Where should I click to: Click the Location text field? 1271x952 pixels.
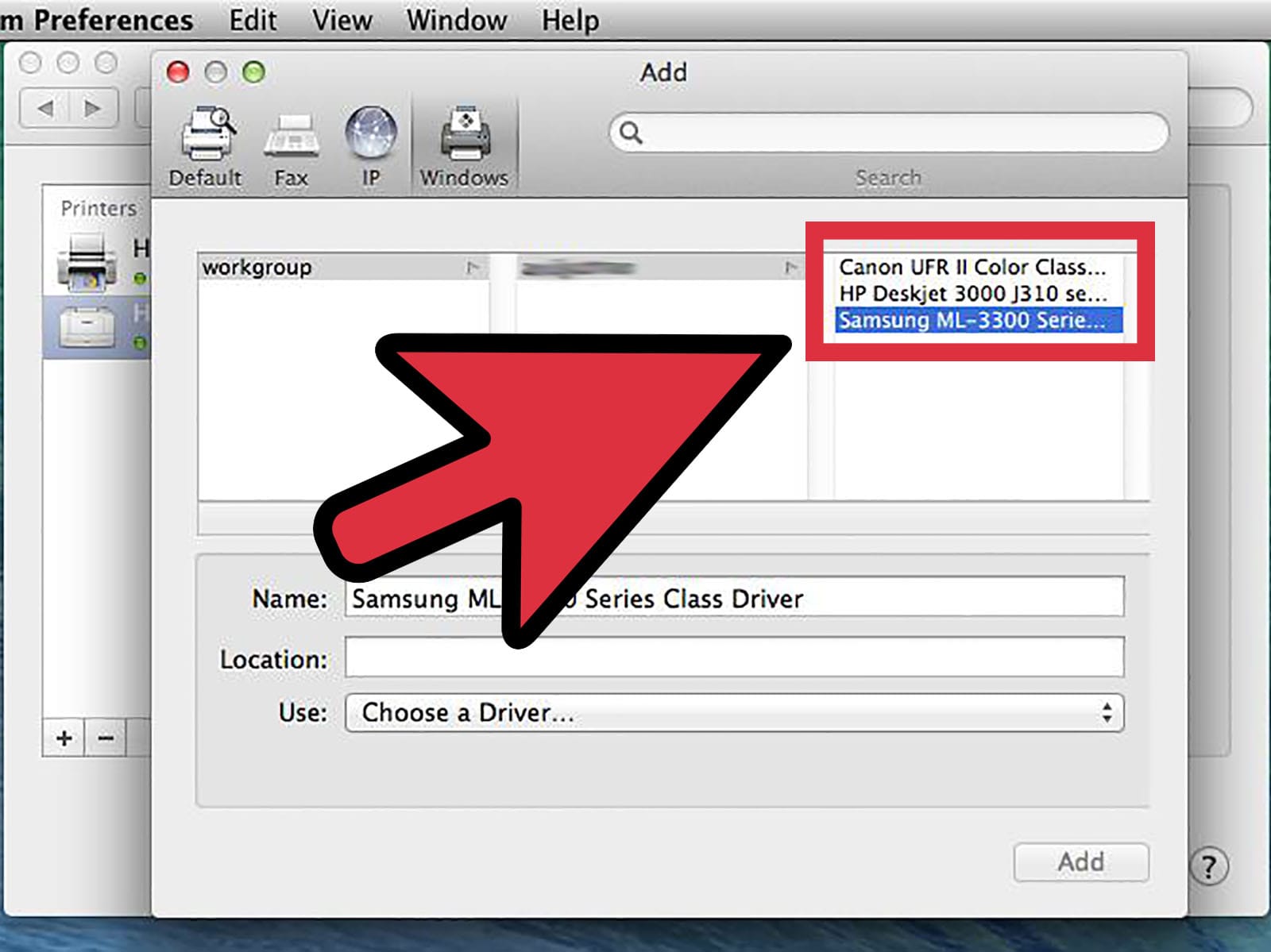tap(734, 657)
